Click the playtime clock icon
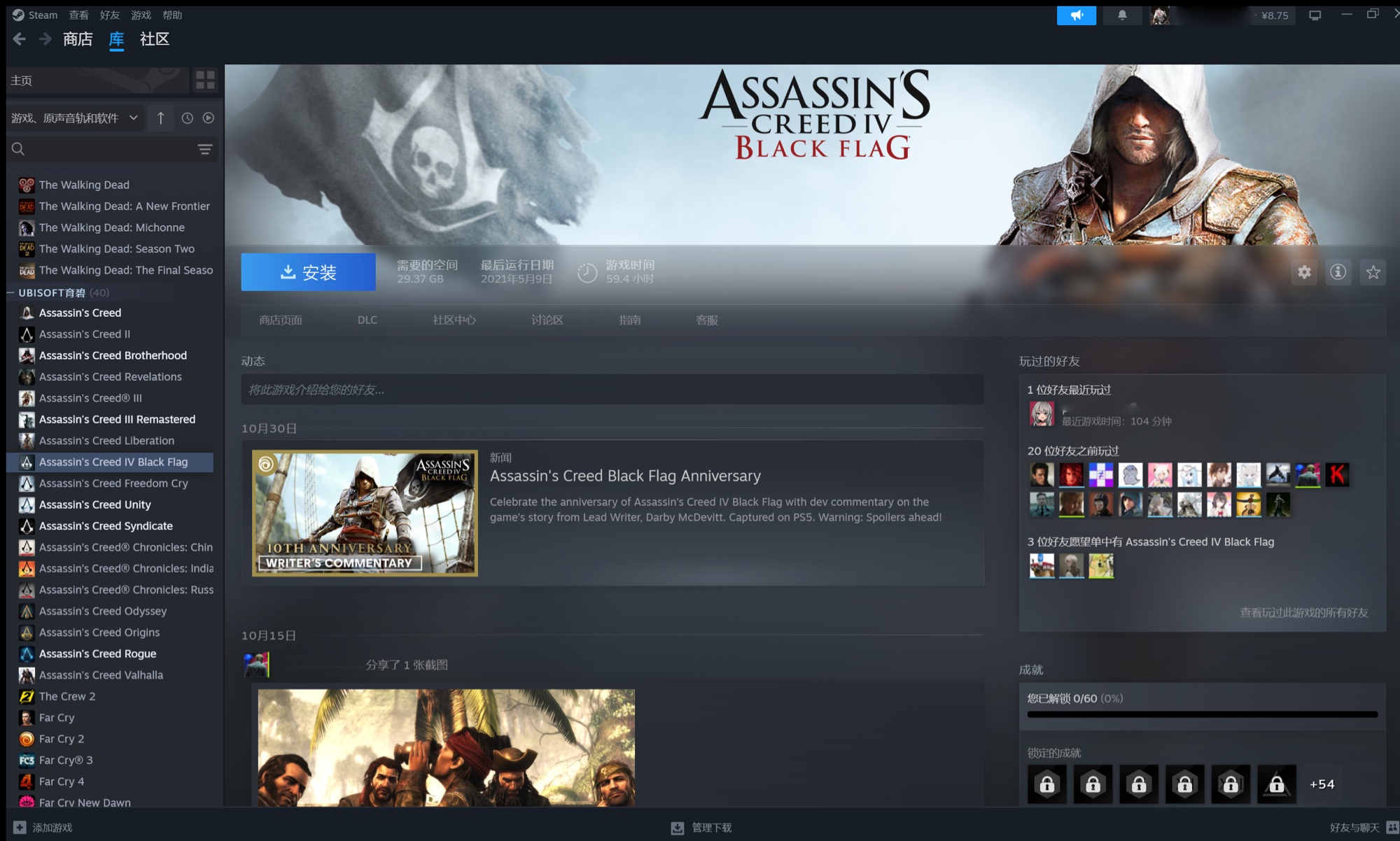The width and height of the screenshot is (1400, 841). tap(587, 273)
